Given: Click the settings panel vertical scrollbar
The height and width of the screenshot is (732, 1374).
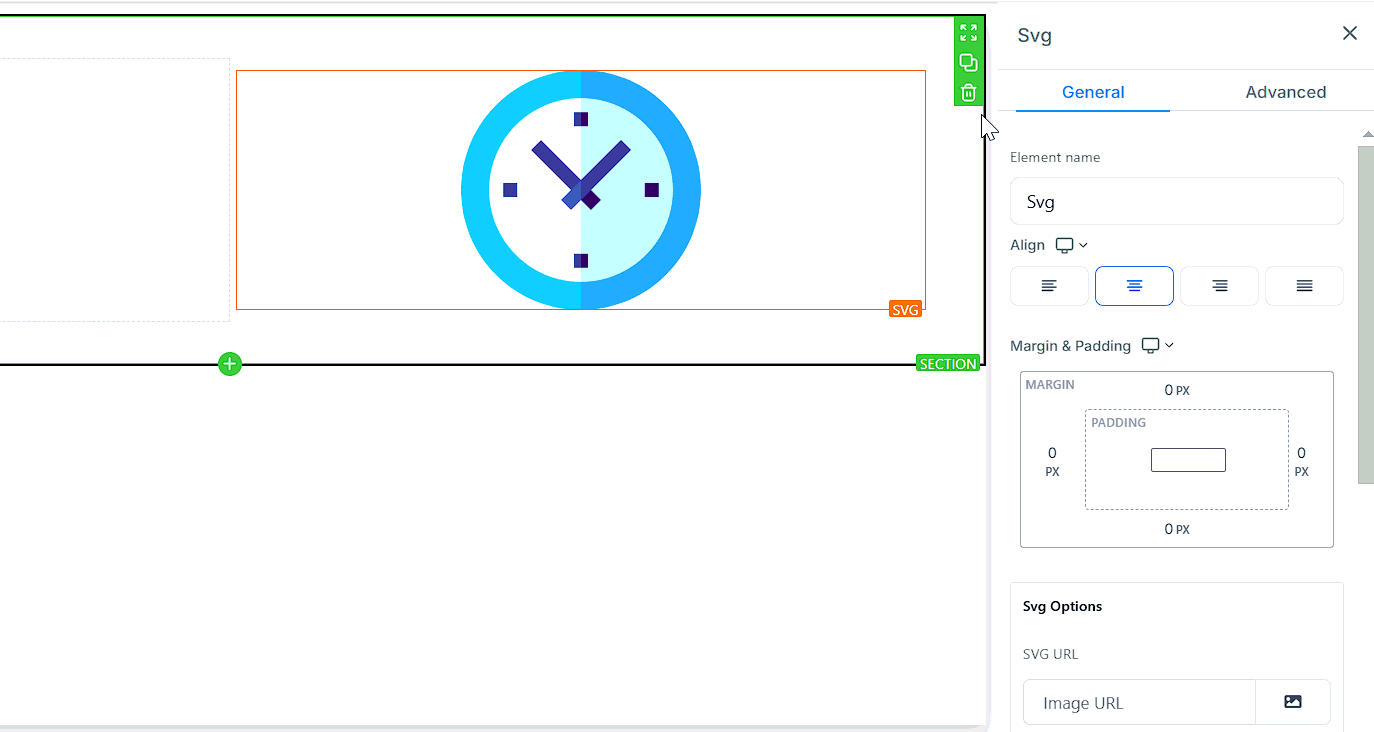Looking at the screenshot, I should (x=1366, y=315).
